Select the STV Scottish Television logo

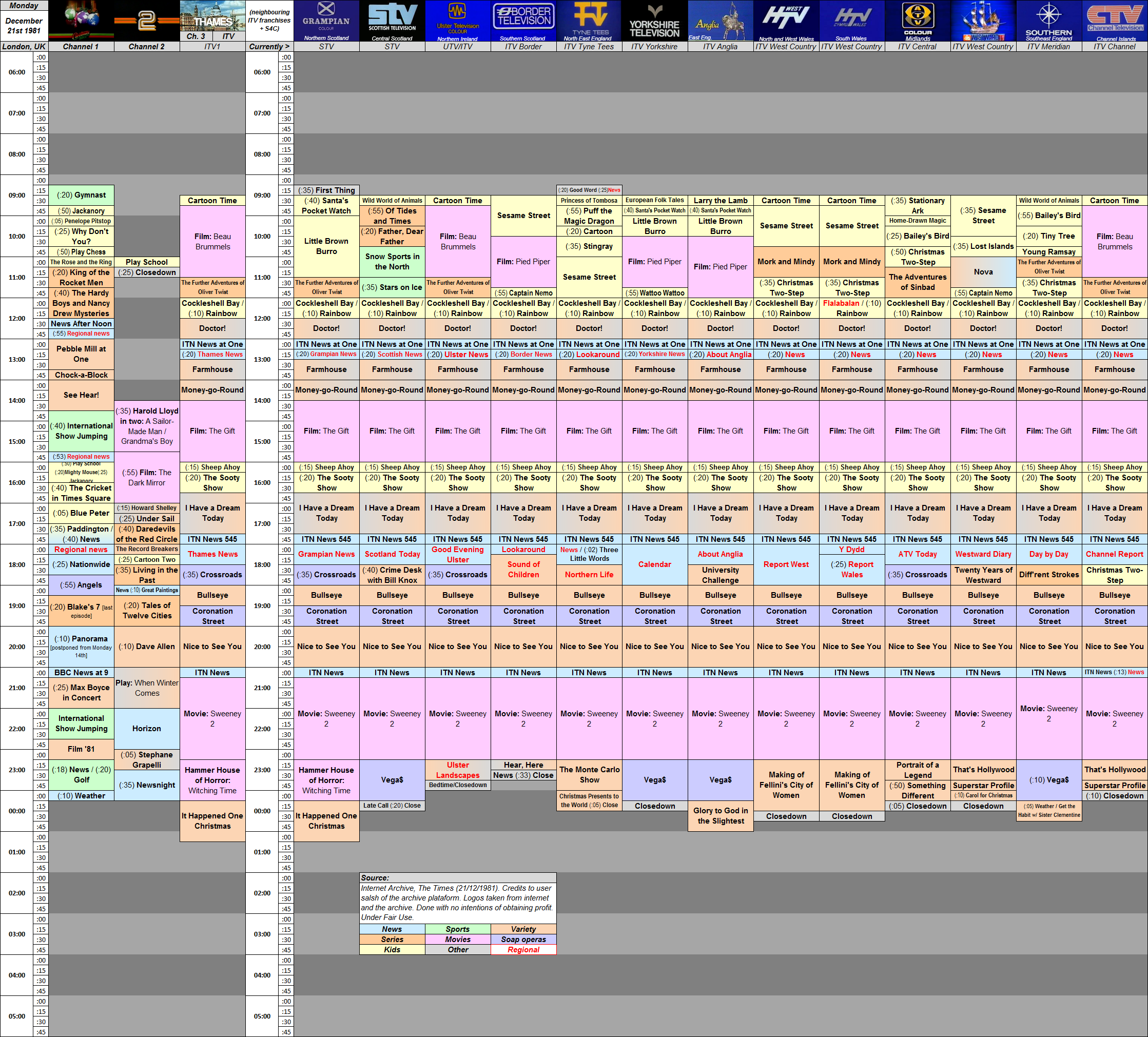click(x=393, y=21)
